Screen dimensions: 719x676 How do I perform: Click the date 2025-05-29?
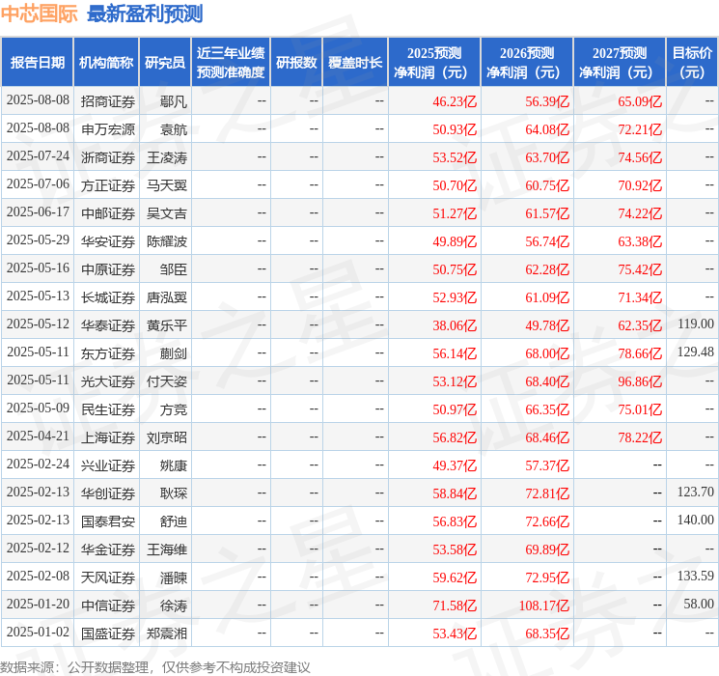coord(38,240)
